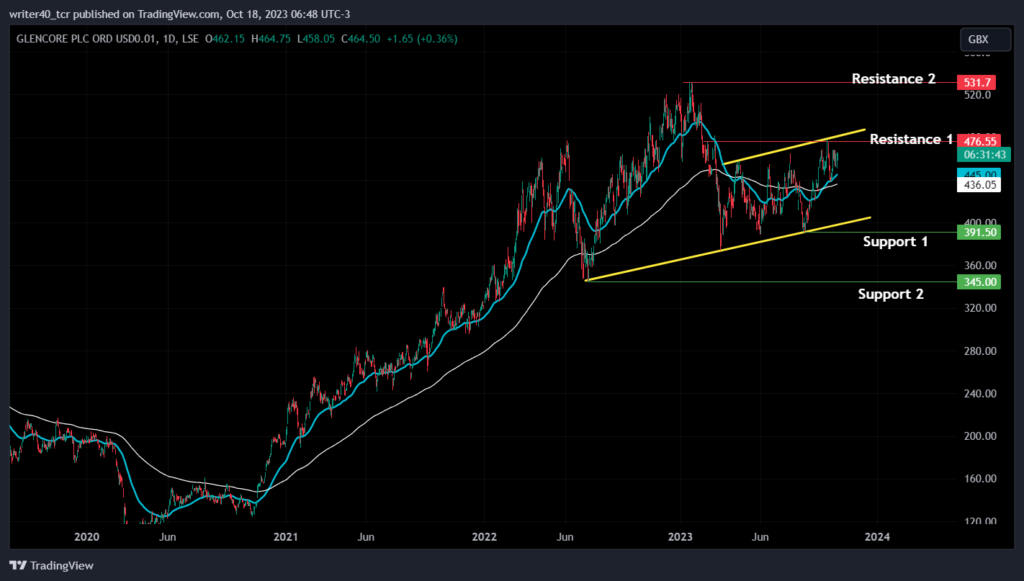Click the 240.00 price axis label
Viewport: 1024px width, 581px height.
click(x=980, y=394)
